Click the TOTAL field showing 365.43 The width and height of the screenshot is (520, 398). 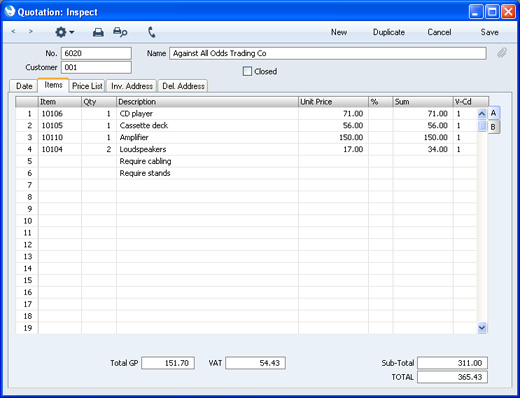click(452, 377)
